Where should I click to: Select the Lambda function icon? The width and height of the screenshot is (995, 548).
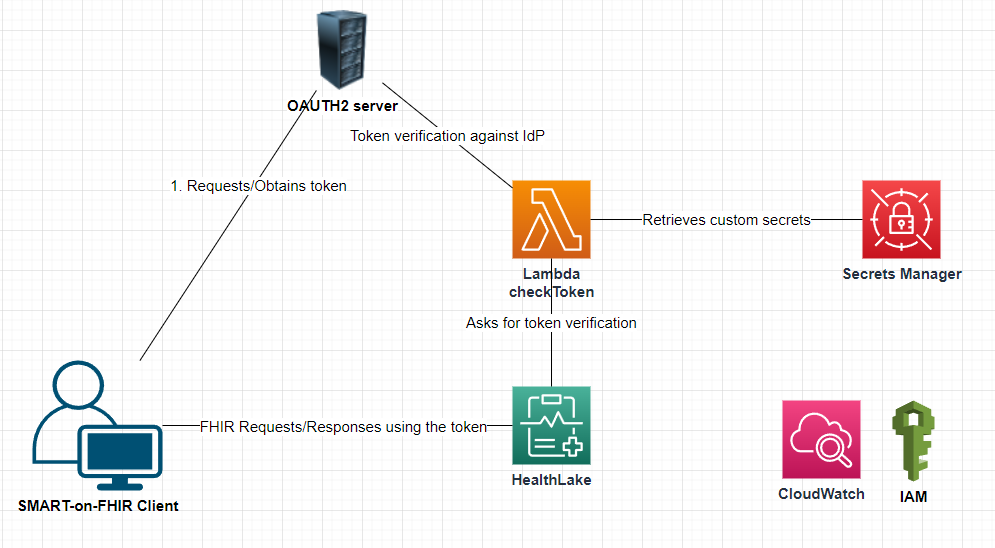point(551,219)
